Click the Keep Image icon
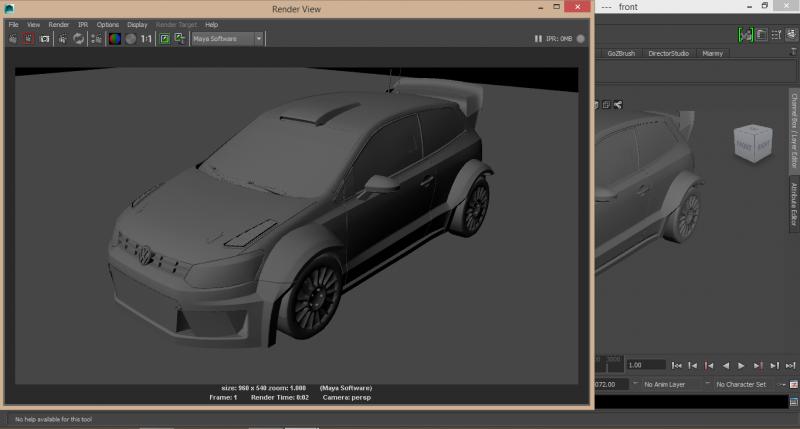Screen dimensions: 800x429 click(x=165, y=39)
